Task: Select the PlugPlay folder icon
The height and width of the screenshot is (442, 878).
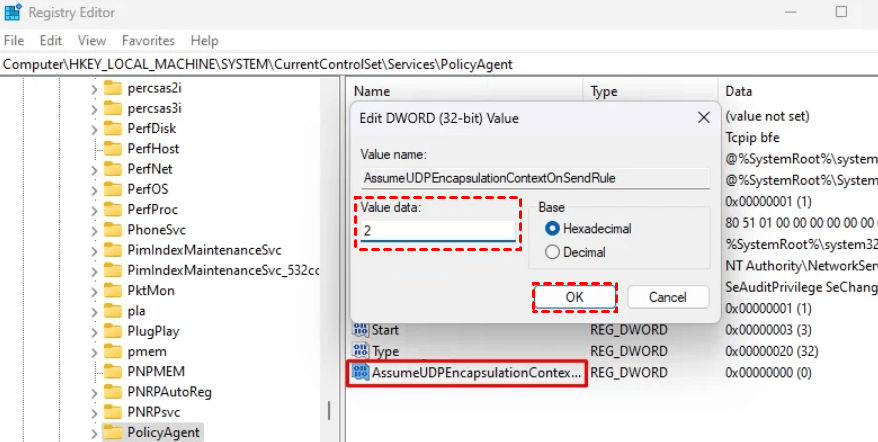Action: [x=113, y=331]
